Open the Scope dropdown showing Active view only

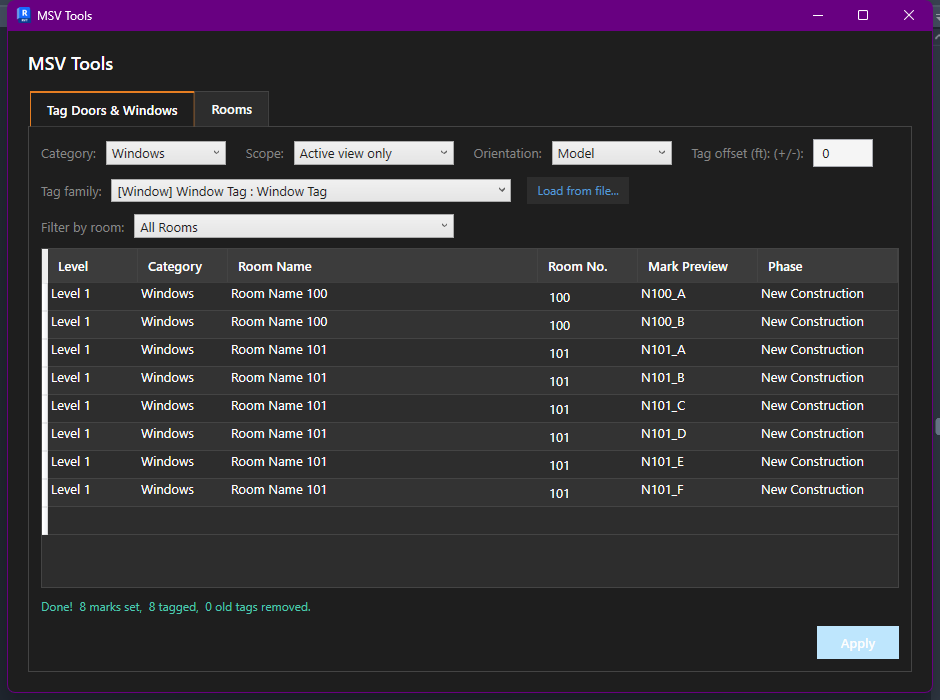click(373, 153)
